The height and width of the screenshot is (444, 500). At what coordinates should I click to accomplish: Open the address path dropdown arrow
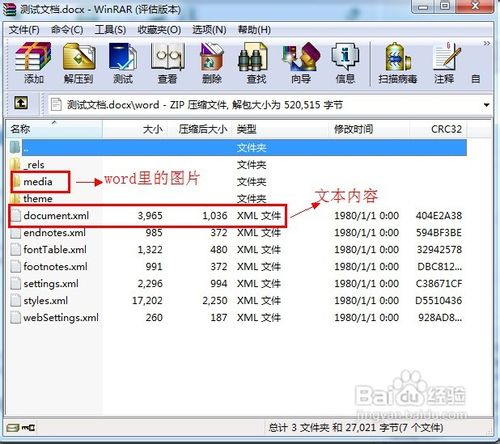coord(487,105)
